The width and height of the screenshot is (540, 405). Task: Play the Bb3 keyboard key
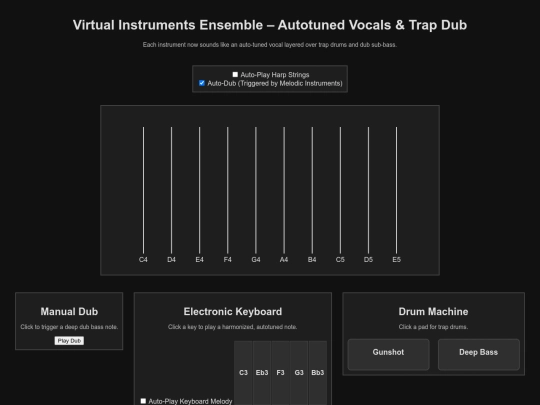click(x=318, y=373)
